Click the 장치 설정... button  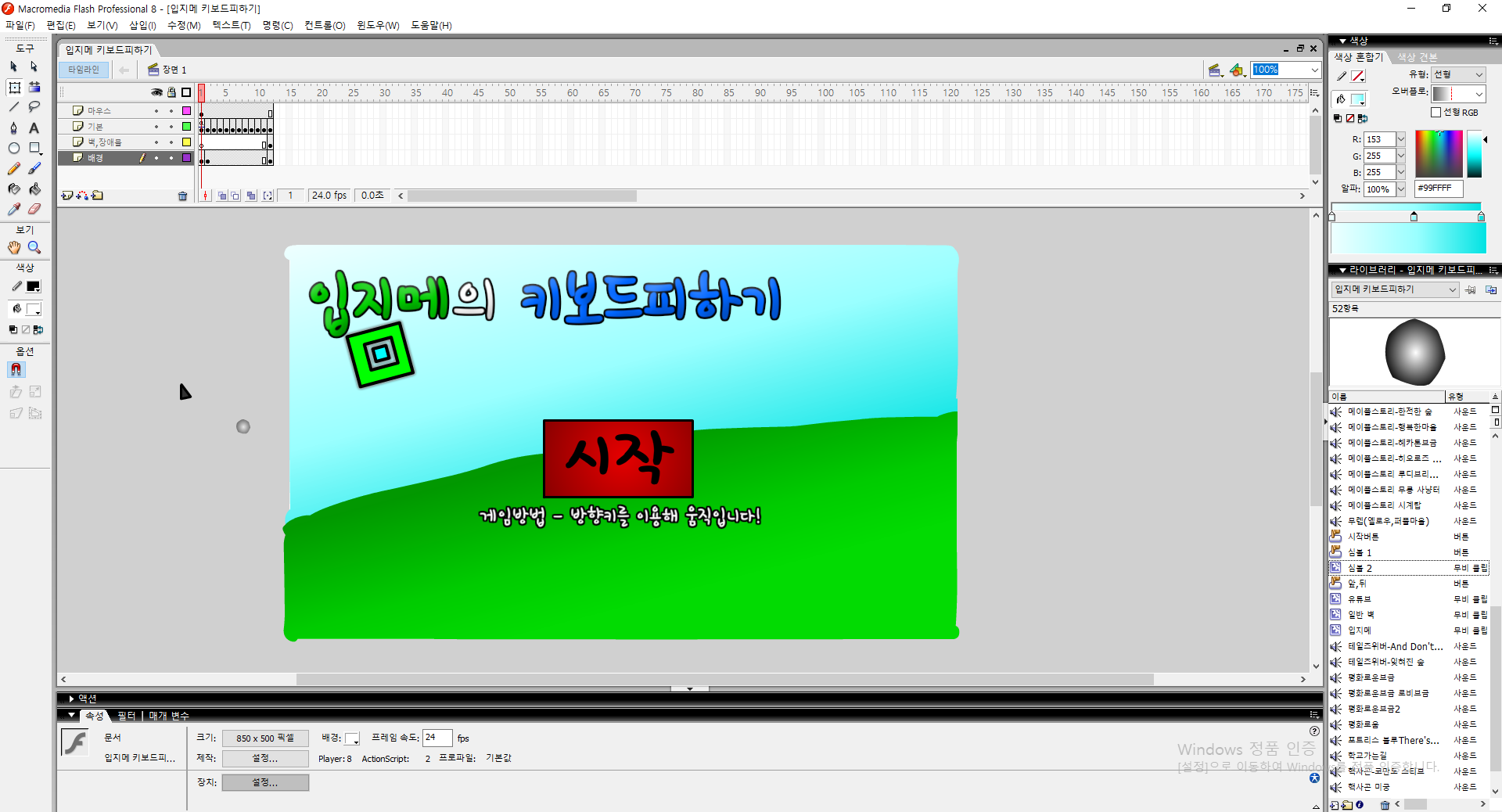(265, 782)
